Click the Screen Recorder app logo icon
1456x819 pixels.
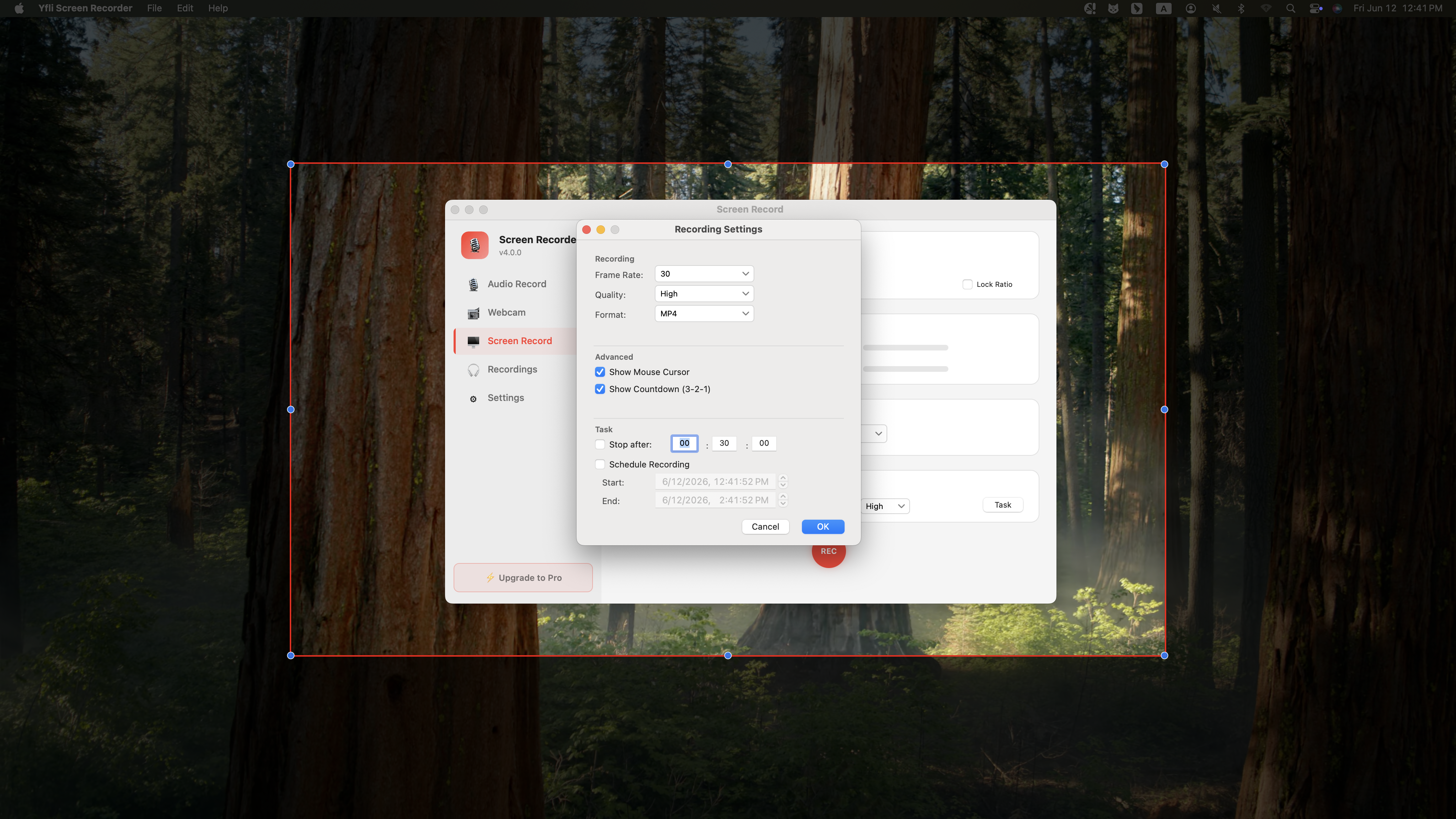tap(475, 245)
